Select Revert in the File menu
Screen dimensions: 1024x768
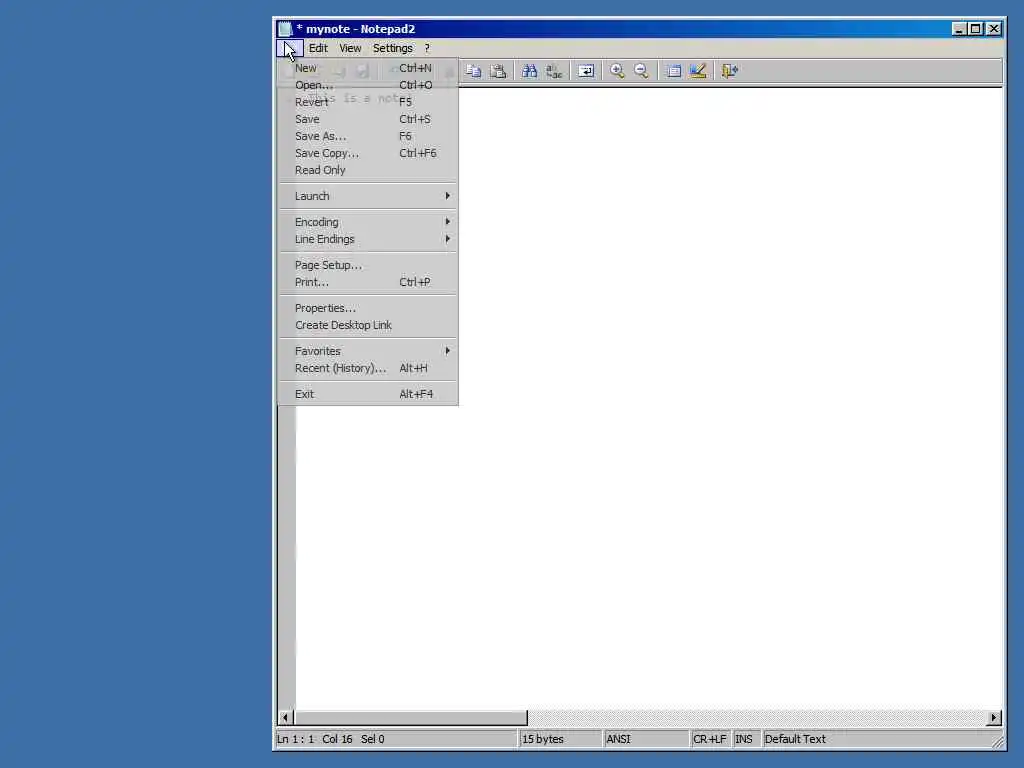pyautogui.click(x=368, y=102)
